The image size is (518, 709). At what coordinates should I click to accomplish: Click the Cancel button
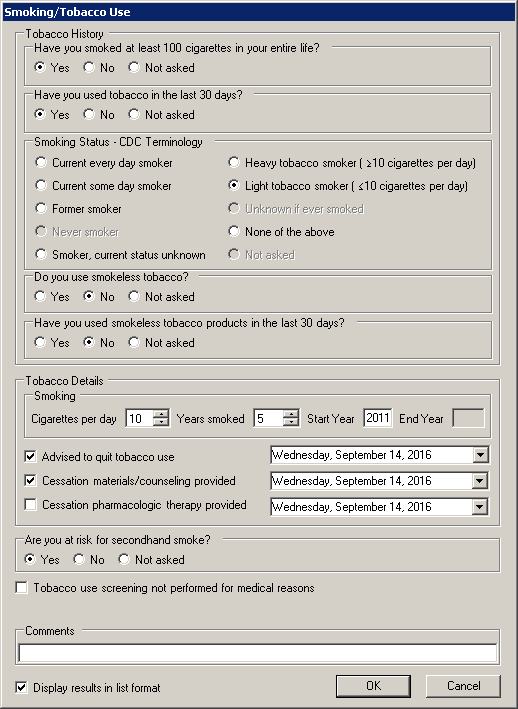click(x=463, y=686)
